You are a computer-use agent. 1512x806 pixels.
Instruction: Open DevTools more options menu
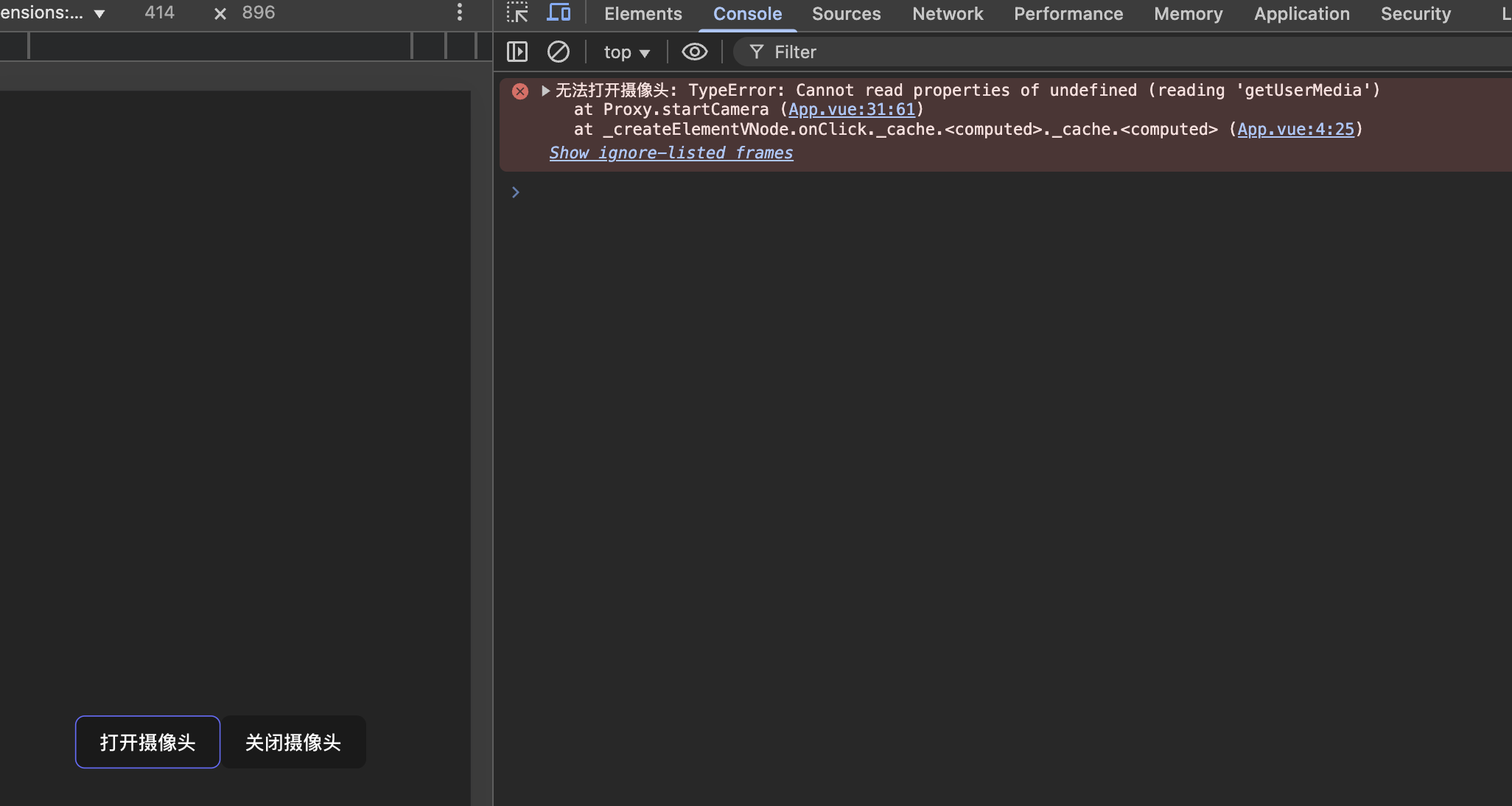461,12
